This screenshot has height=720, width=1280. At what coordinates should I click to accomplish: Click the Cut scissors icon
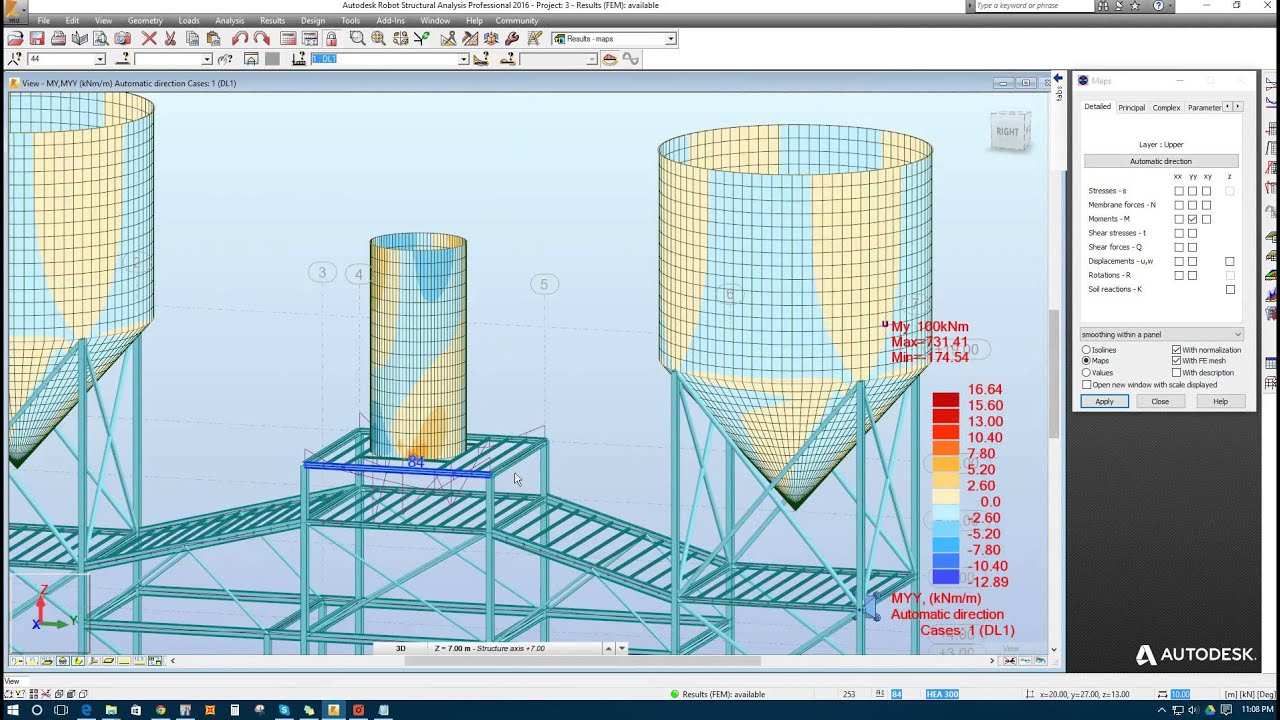[168, 38]
